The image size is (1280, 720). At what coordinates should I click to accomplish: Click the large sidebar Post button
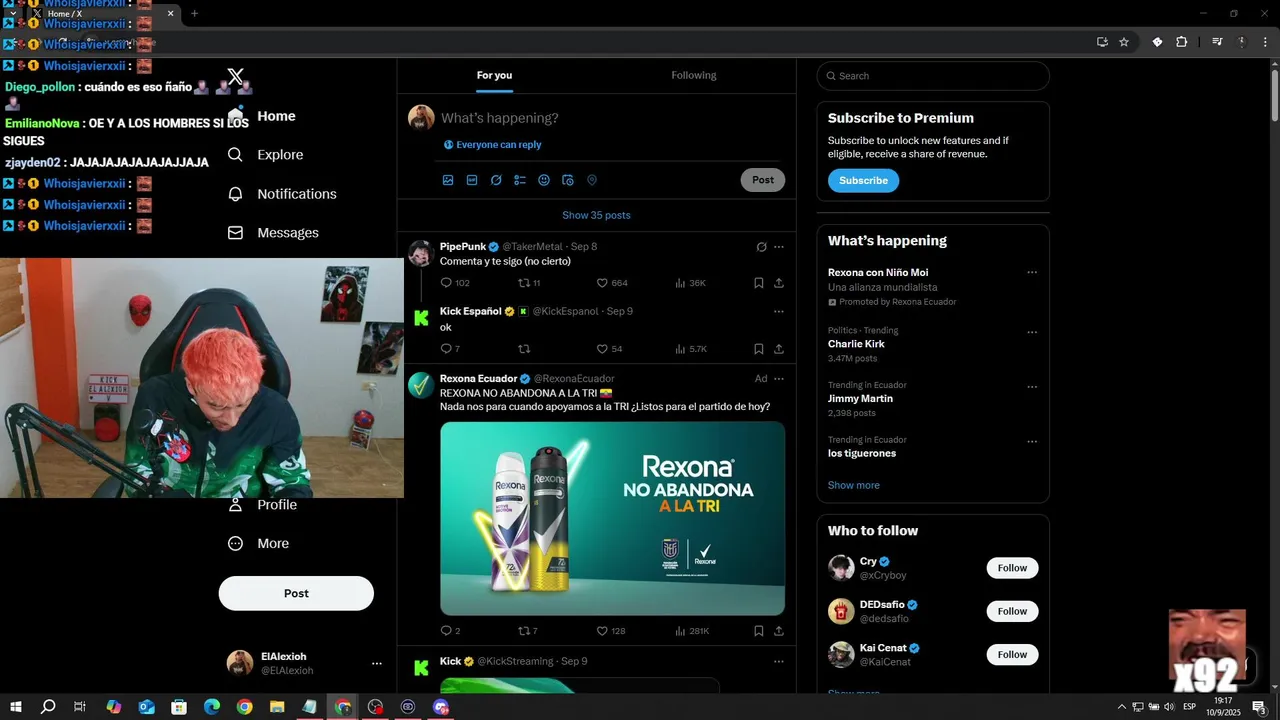click(x=296, y=593)
